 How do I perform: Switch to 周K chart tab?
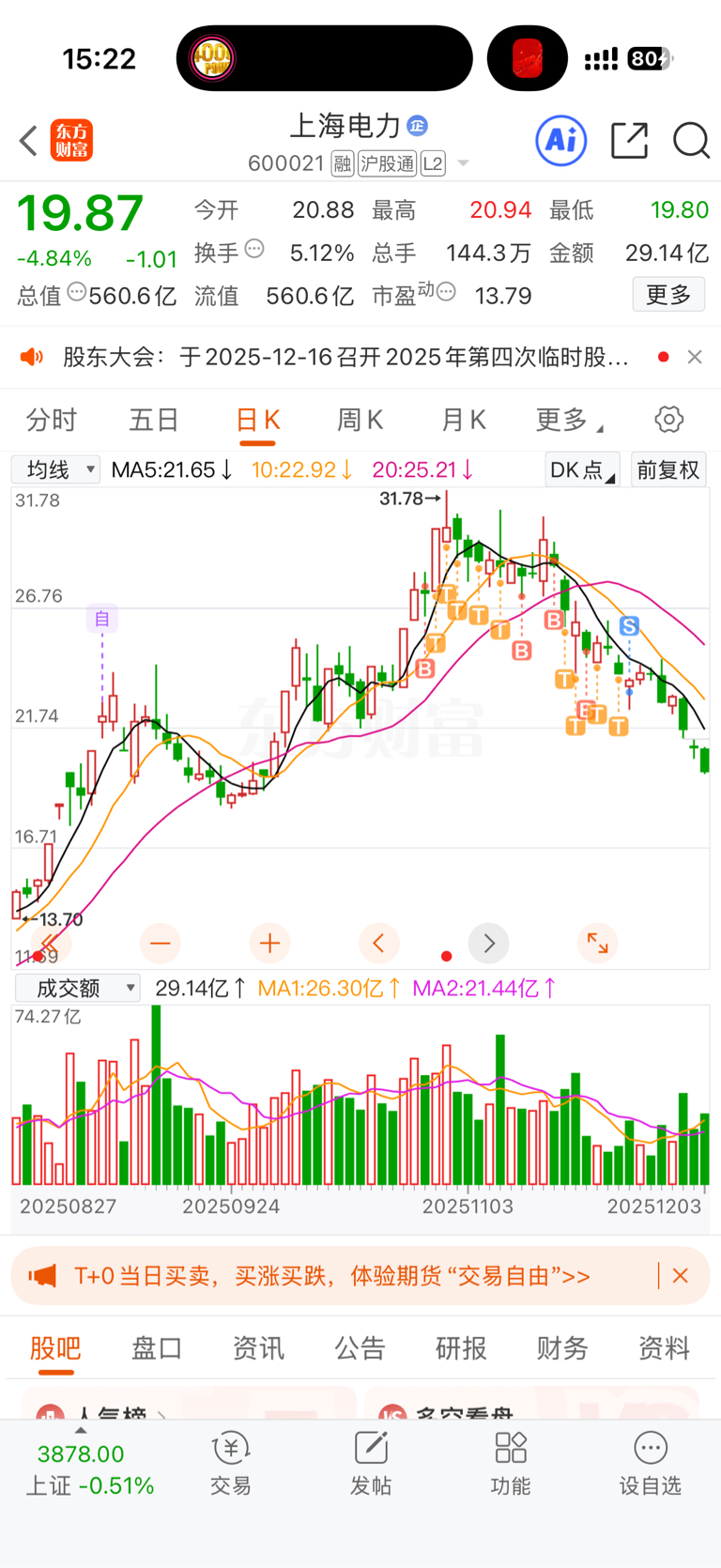click(x=360, y=420)
